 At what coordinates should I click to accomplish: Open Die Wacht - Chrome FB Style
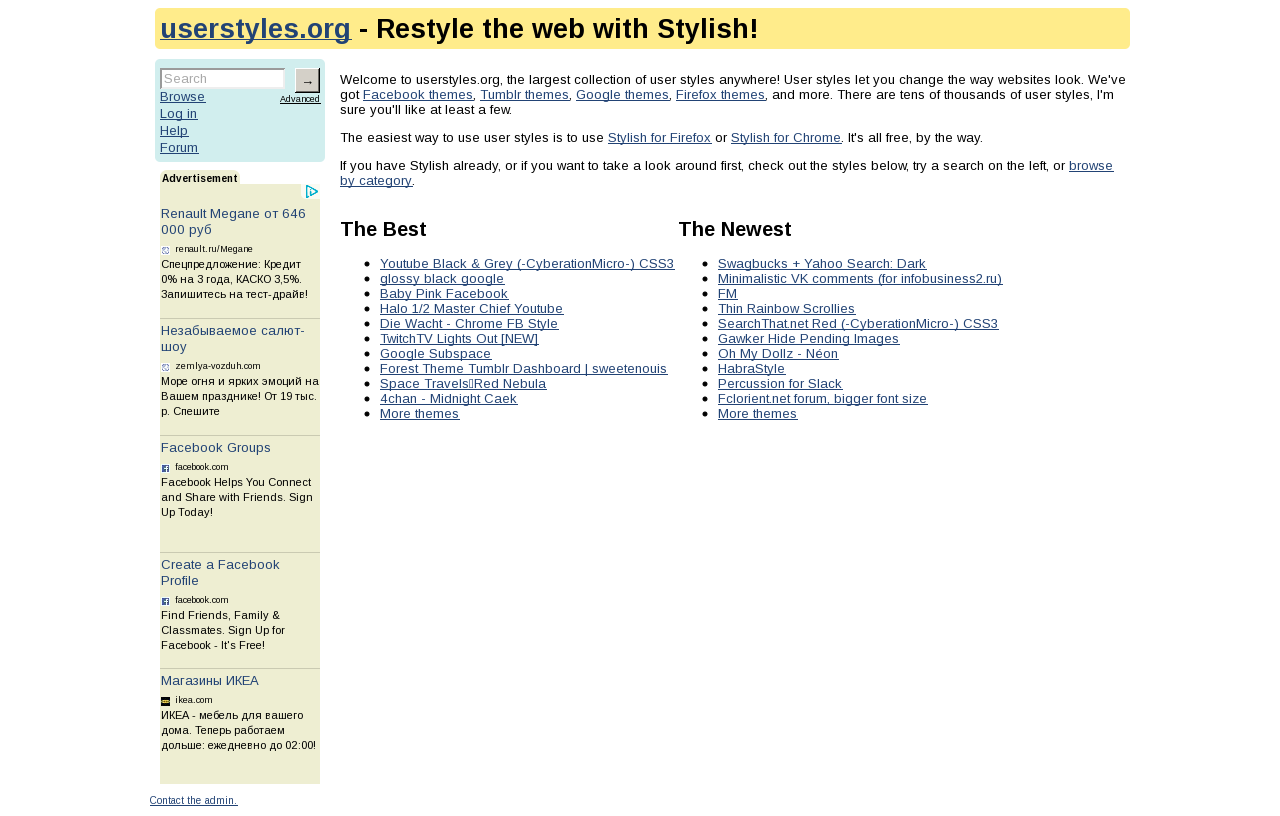pos(469,324)
